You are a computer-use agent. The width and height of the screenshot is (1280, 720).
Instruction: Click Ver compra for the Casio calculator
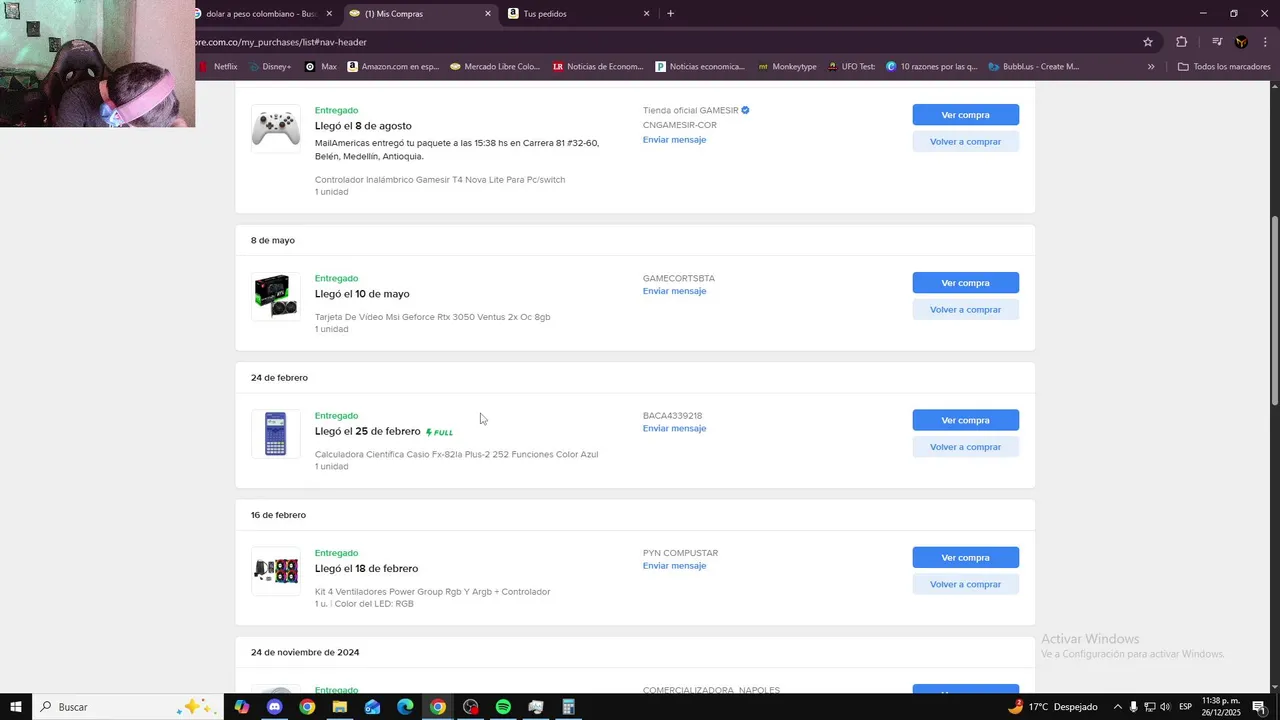pyautogui.click(x=965, y=420)
